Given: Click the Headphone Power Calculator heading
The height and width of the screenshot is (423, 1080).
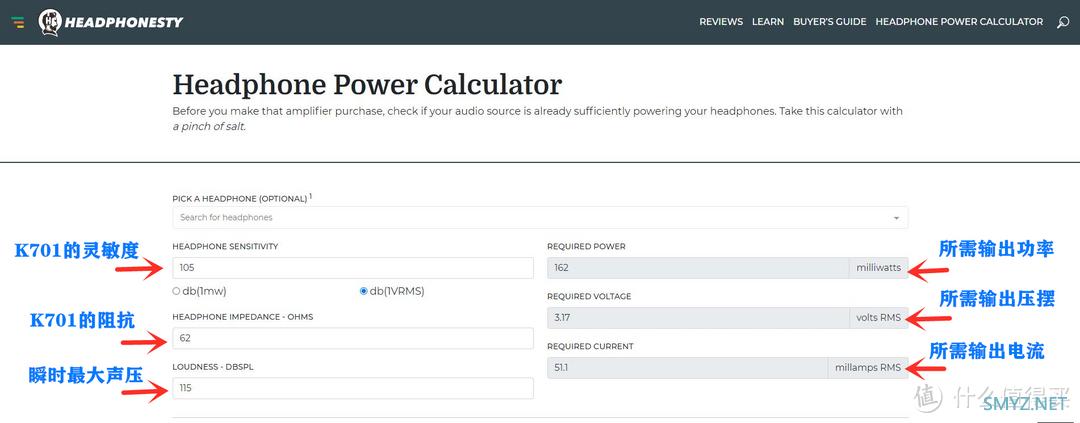Looking at the screenshot, I should tap(367, 83).
